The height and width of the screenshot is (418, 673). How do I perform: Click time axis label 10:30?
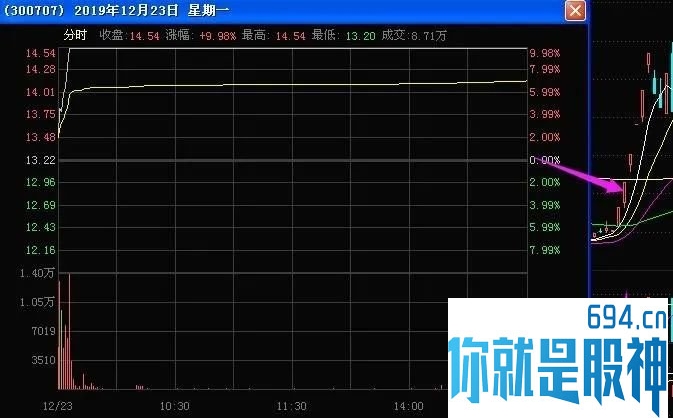[175, 406]
